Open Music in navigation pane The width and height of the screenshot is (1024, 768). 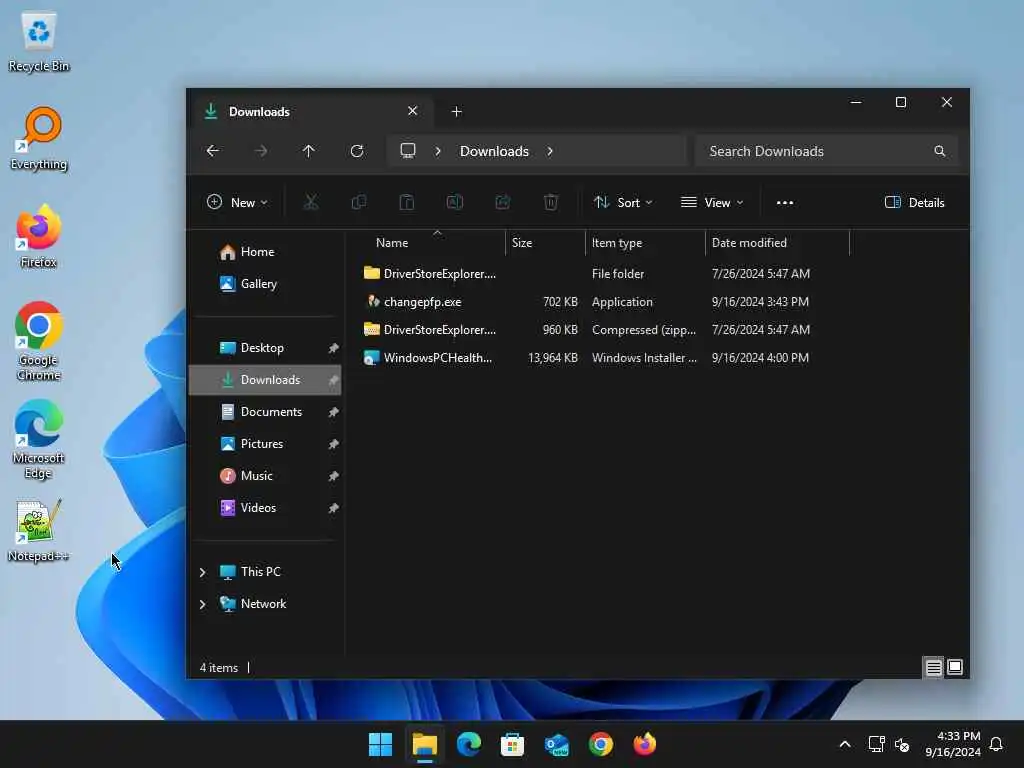coord(256,476)
